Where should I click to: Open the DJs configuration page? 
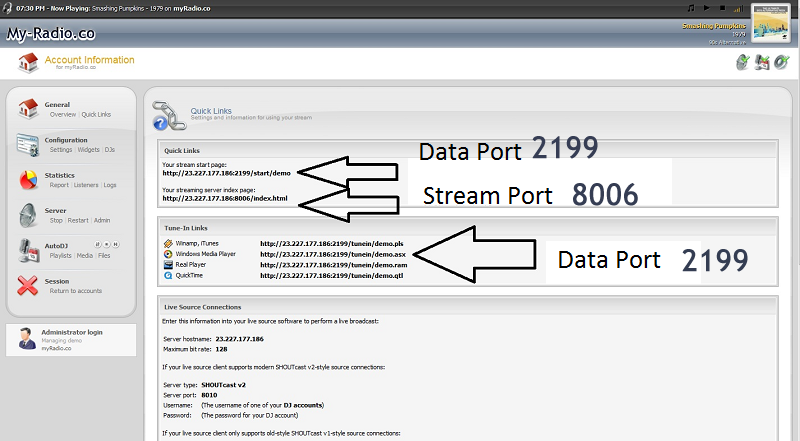point(110,150)
